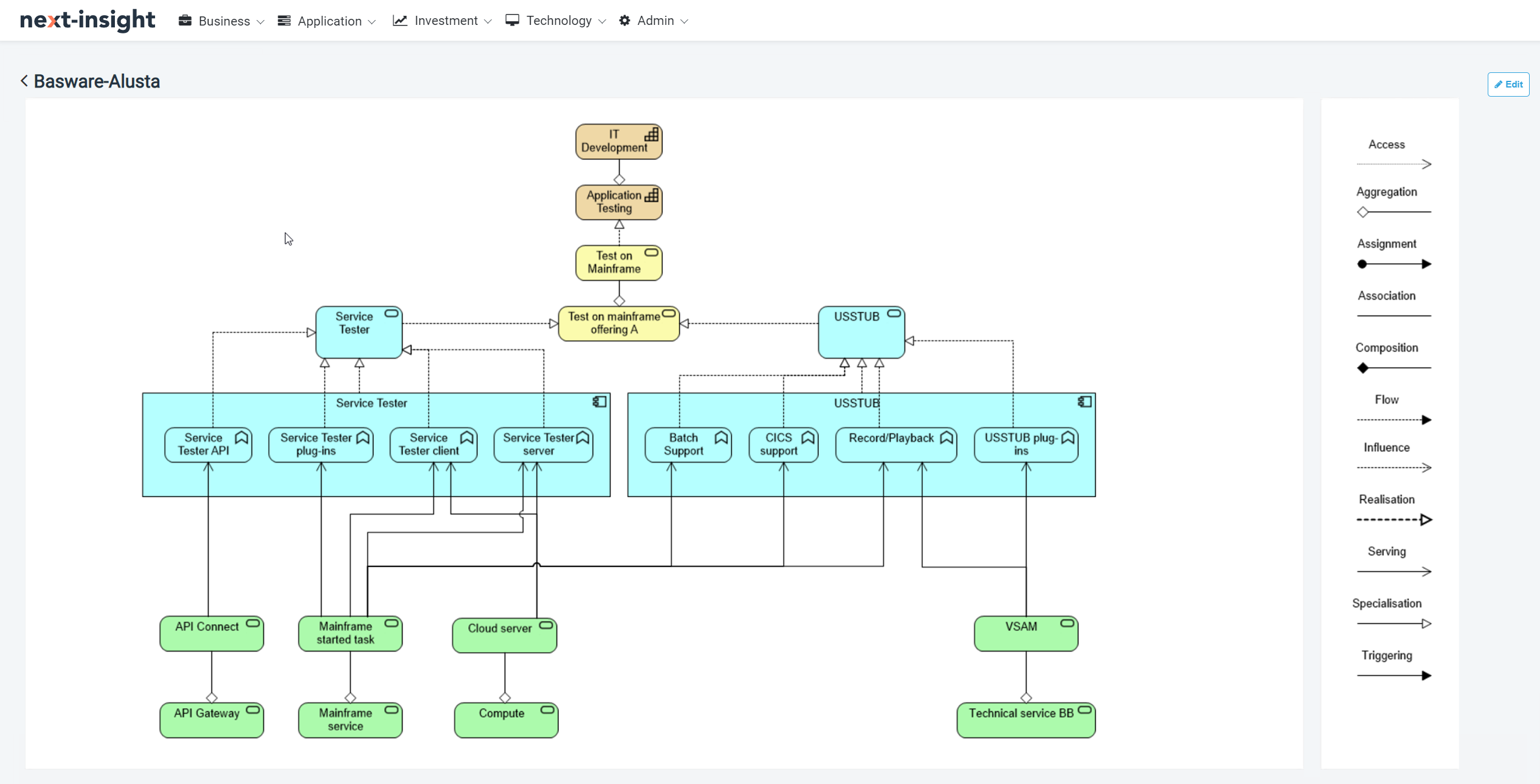Click the function icon on Batch Support
This screenshot has height=784, width=1540.
pyautogui.click(x=721, y=438)
